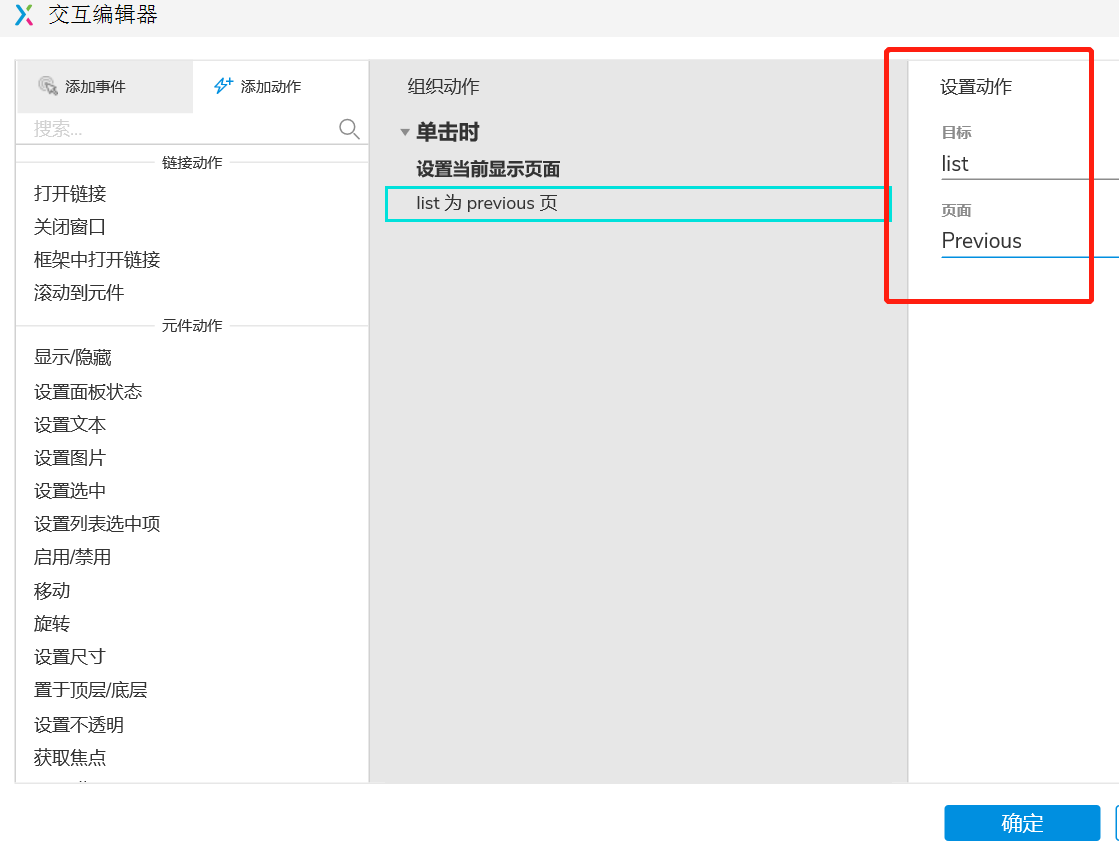Choose the 滚动到元件 action
This screenshot has width=1119, height=842.
coord(79,293)
